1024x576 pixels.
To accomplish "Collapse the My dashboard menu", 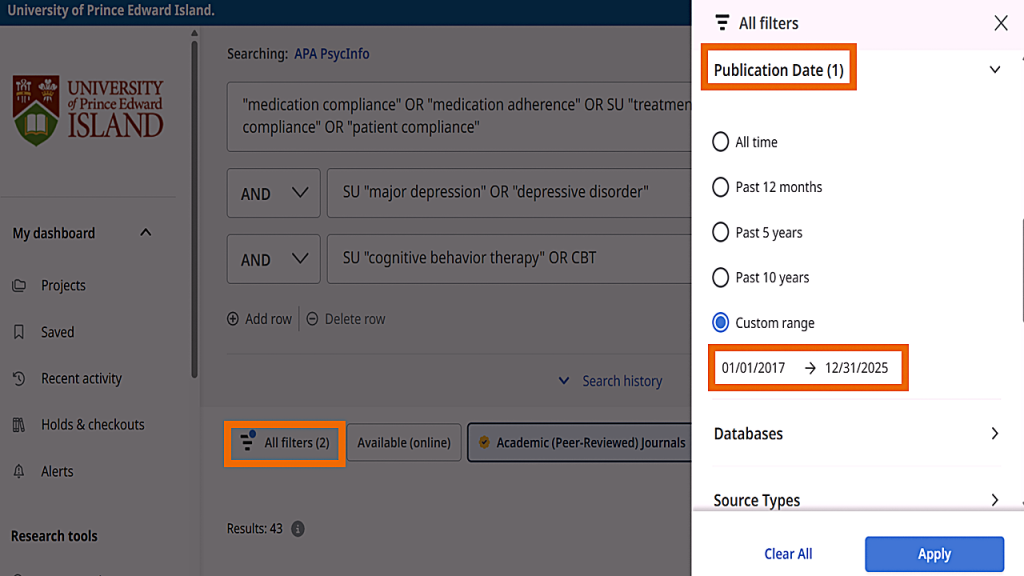I will (x=146, y=233).
